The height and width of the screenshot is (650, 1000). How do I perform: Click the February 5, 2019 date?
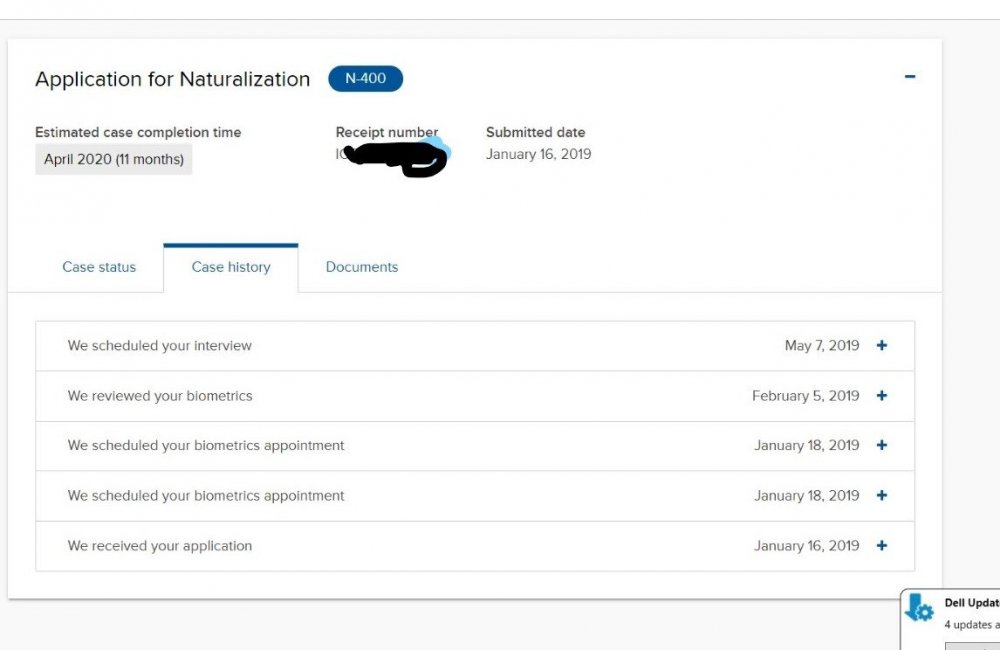[805, 396]
